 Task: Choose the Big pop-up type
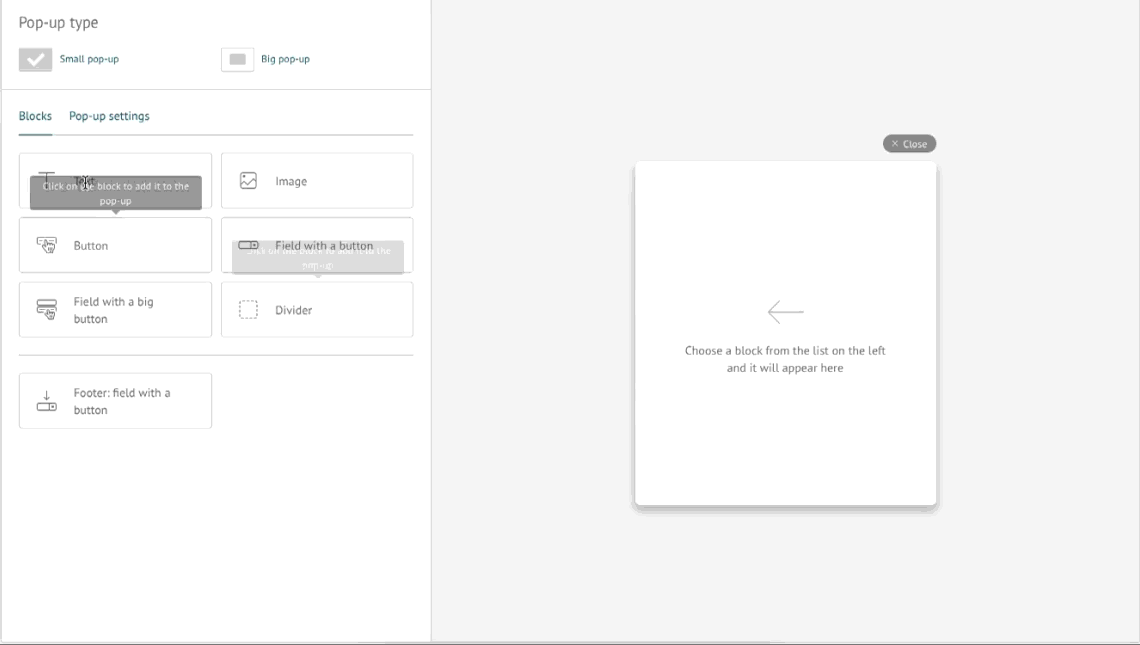[x=237, y=59]
